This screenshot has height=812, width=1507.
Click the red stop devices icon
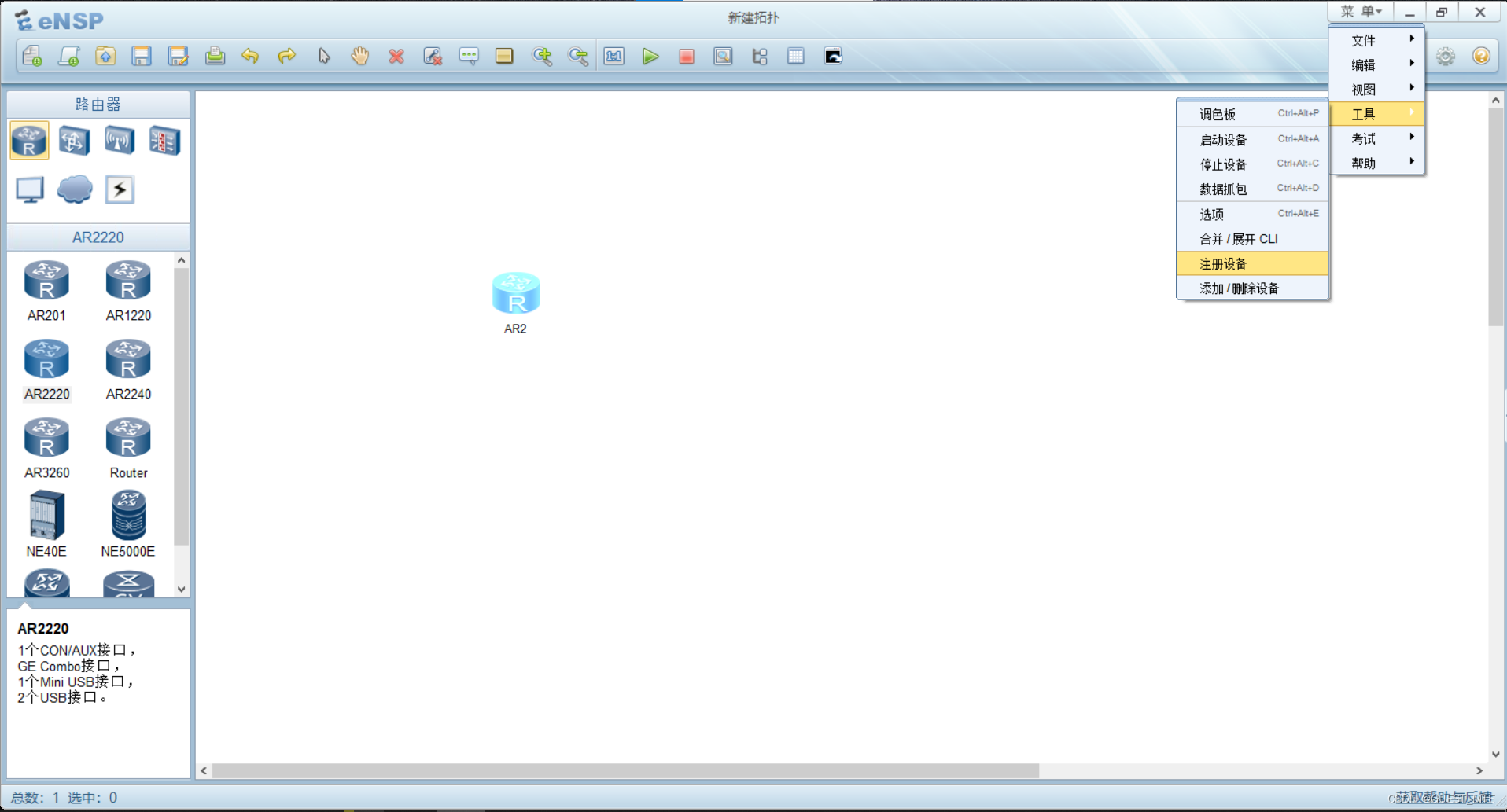pyautogui.click(x=687, y=56)
